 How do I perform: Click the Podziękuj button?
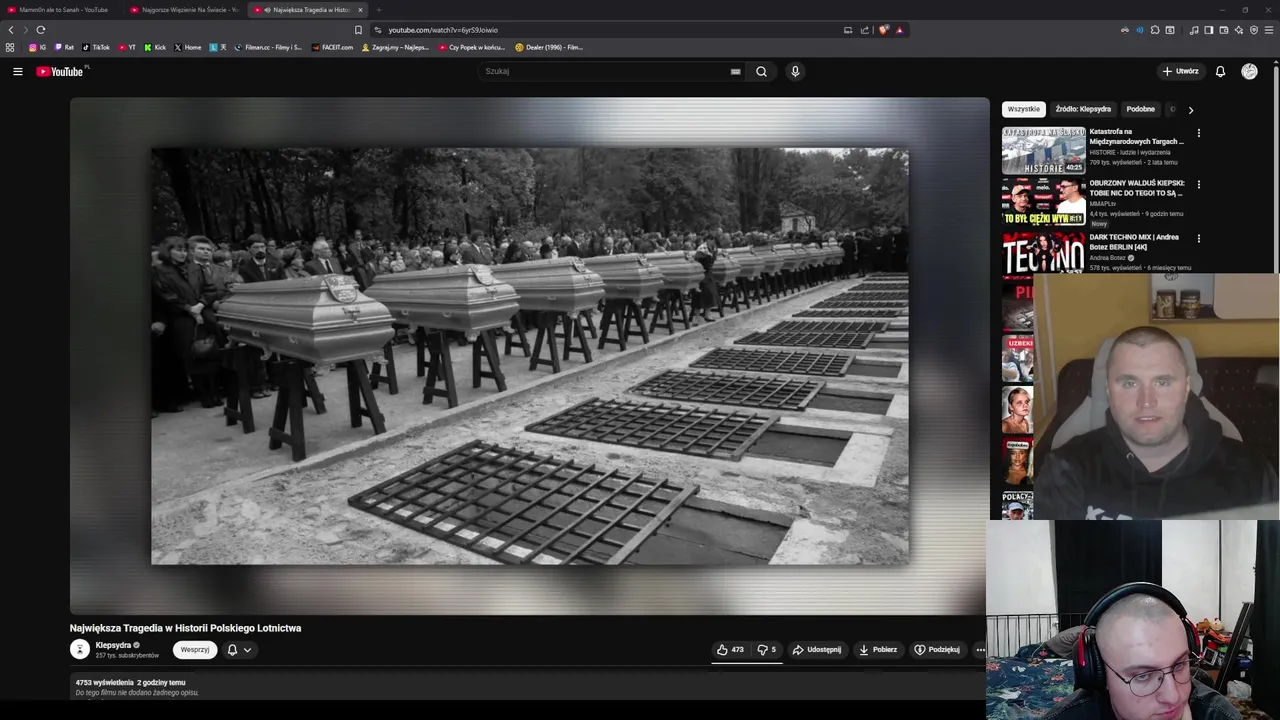[x=937, y=649]
